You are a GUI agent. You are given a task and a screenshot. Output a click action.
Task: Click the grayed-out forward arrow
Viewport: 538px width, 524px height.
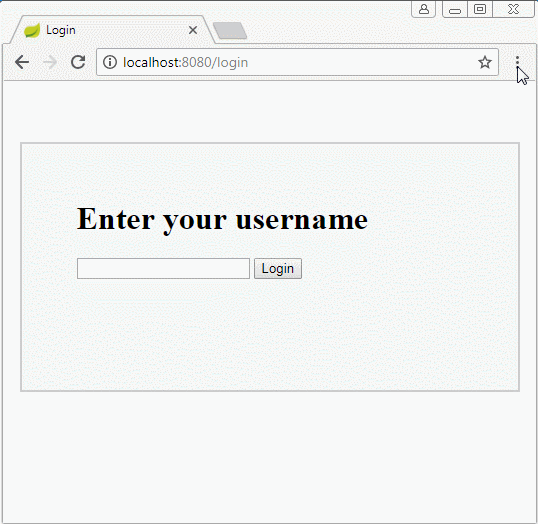(x=50, y=62)
